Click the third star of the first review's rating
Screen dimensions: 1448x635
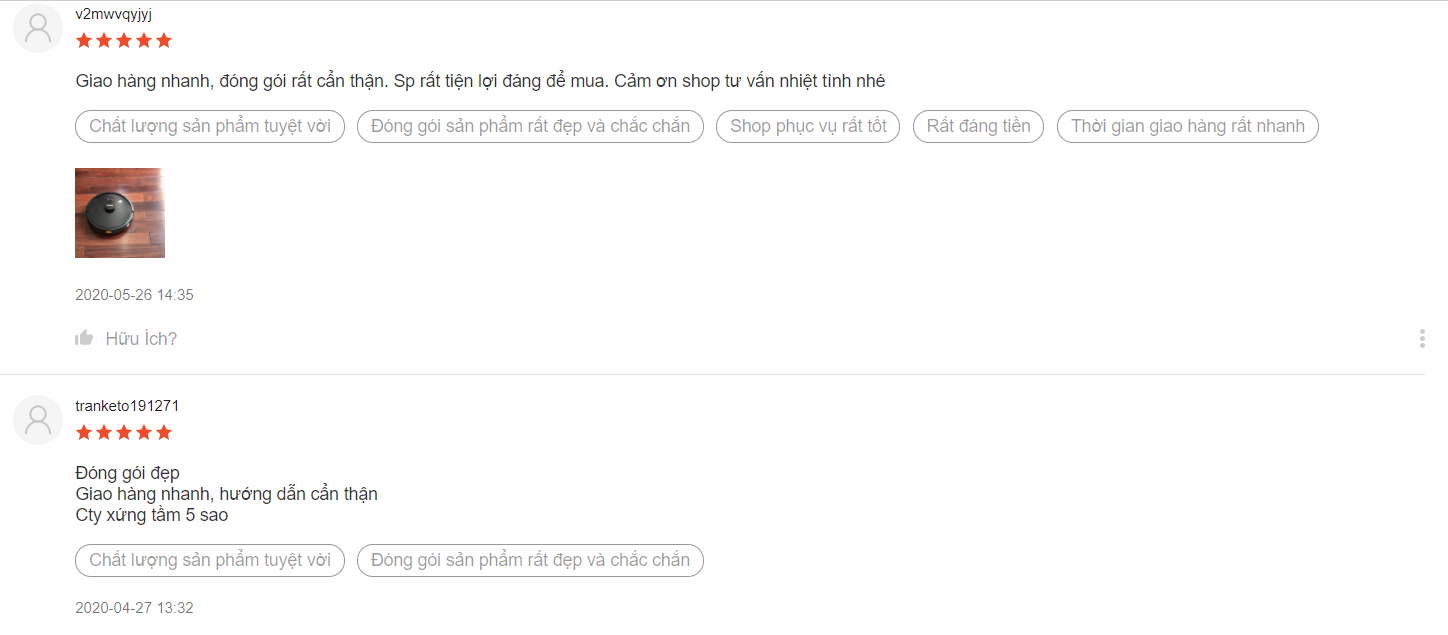[x=123, y=40]
